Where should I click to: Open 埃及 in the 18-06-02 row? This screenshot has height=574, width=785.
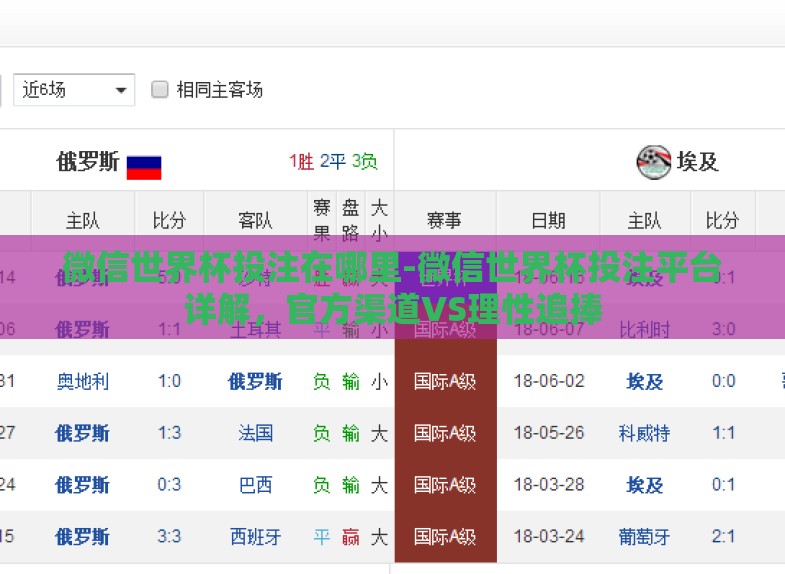645,381
